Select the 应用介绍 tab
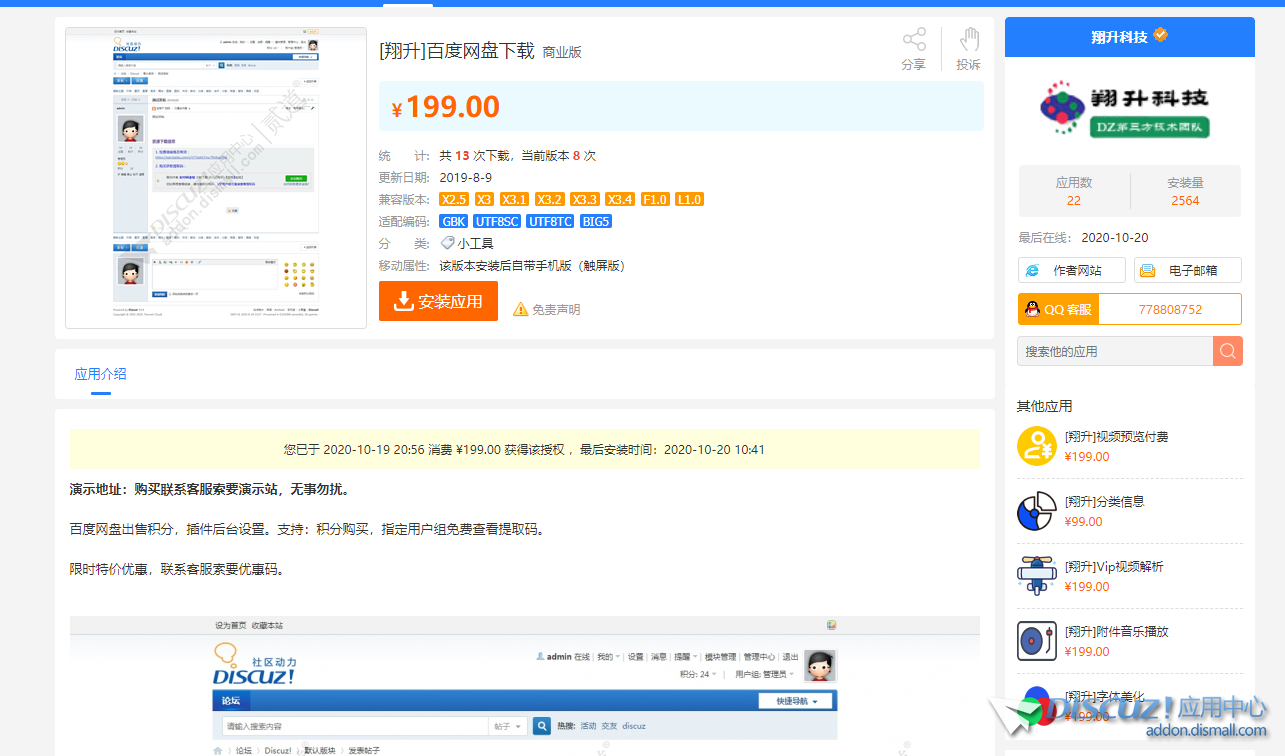The image size is (1285, 756). pos(101,374)
